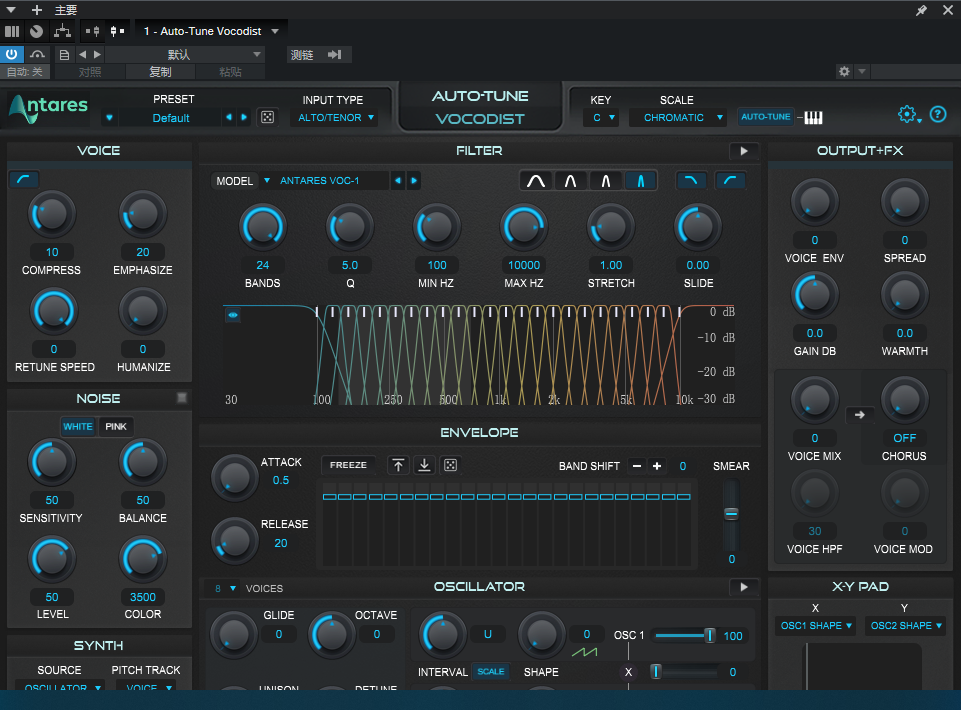Choose the second filter band shape

tap(571, 181)
